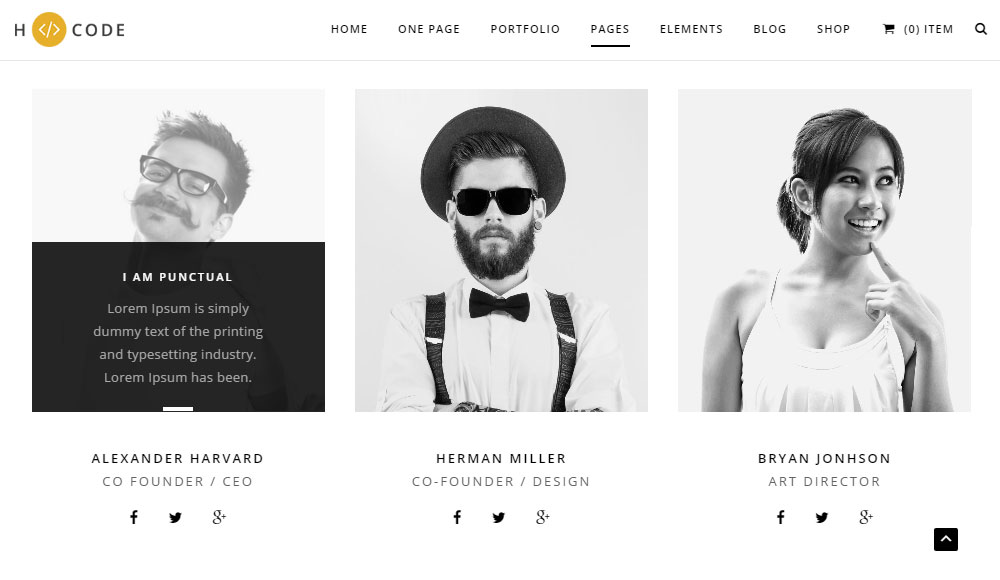The height and width of the screenshot is (580, 1000).
Task: Visit Herman Miller's Facebook profile icon
Action: [x=457, y=517]
